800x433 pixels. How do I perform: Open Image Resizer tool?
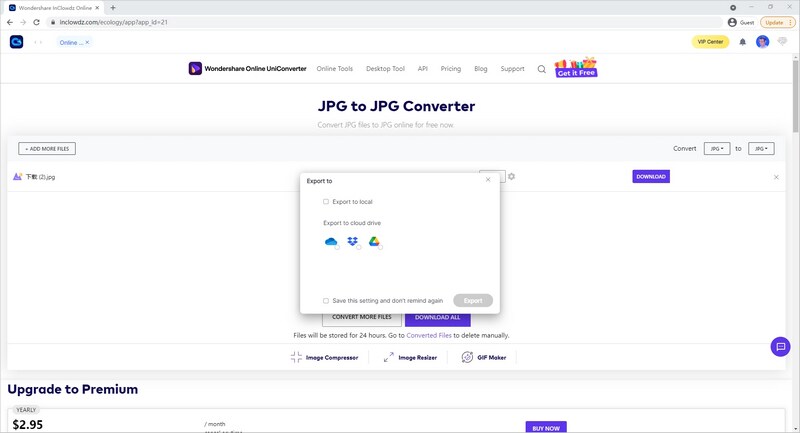[x=410, y=358]
